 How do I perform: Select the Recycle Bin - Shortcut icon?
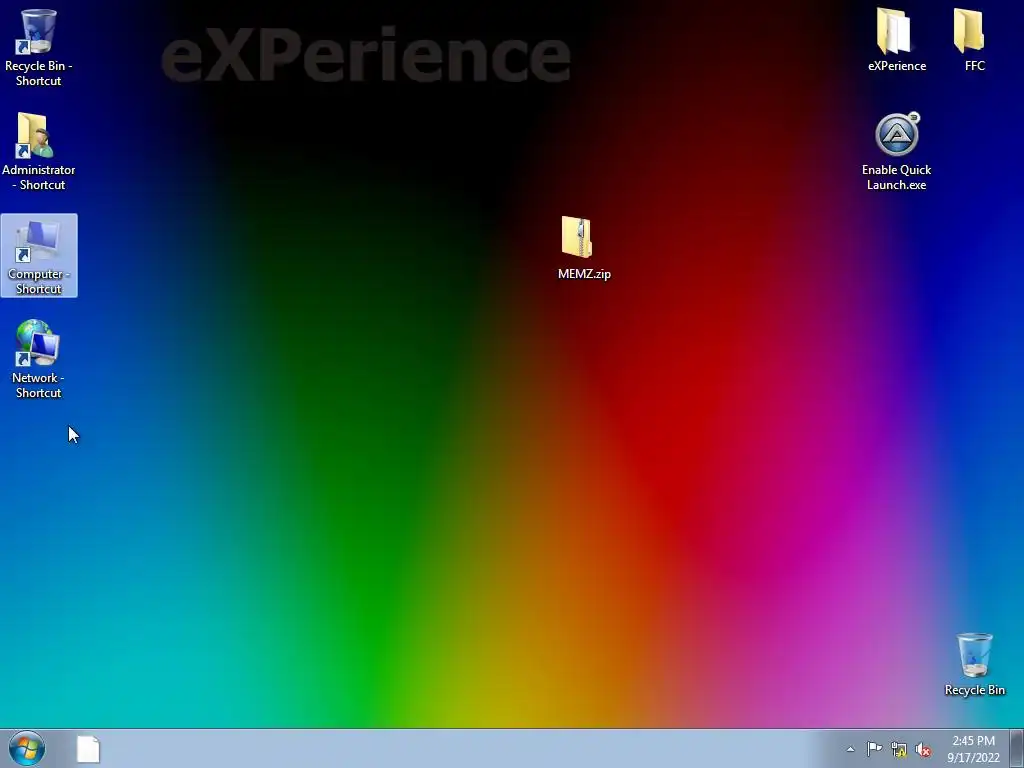click(x=38, y=48)
